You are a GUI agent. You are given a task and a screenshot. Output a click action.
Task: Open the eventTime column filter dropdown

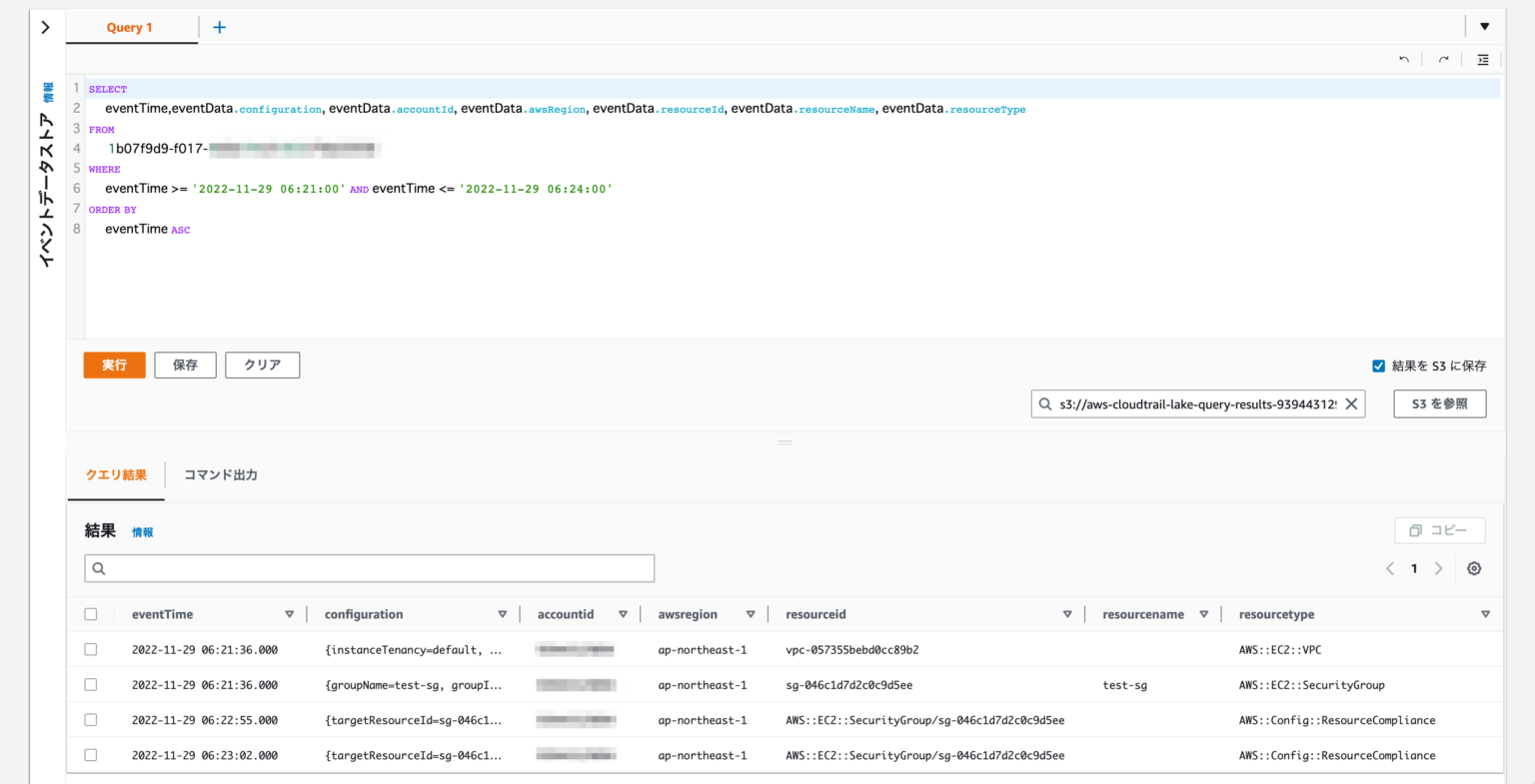(x=290, y=613)
